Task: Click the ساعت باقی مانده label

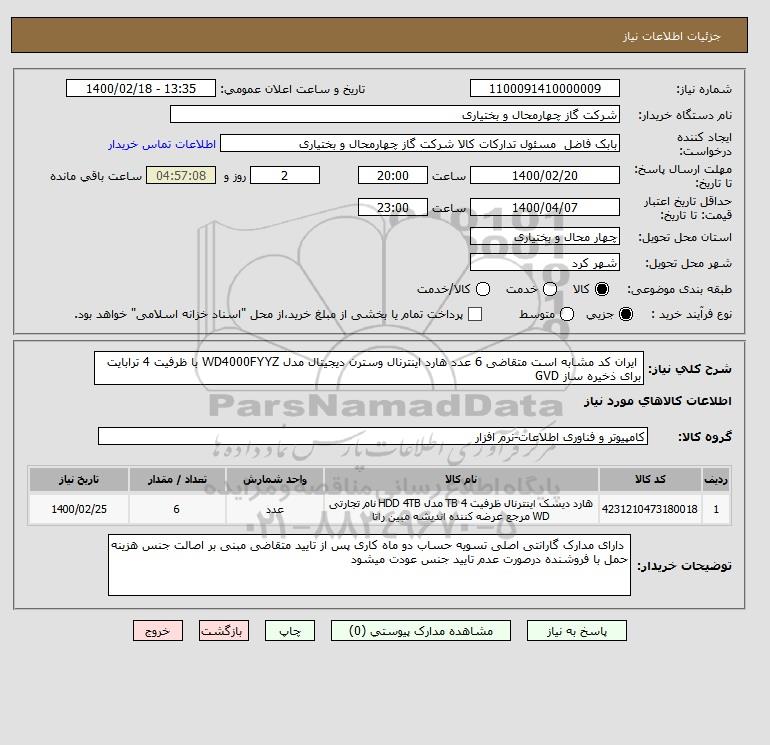Action: 96,176
